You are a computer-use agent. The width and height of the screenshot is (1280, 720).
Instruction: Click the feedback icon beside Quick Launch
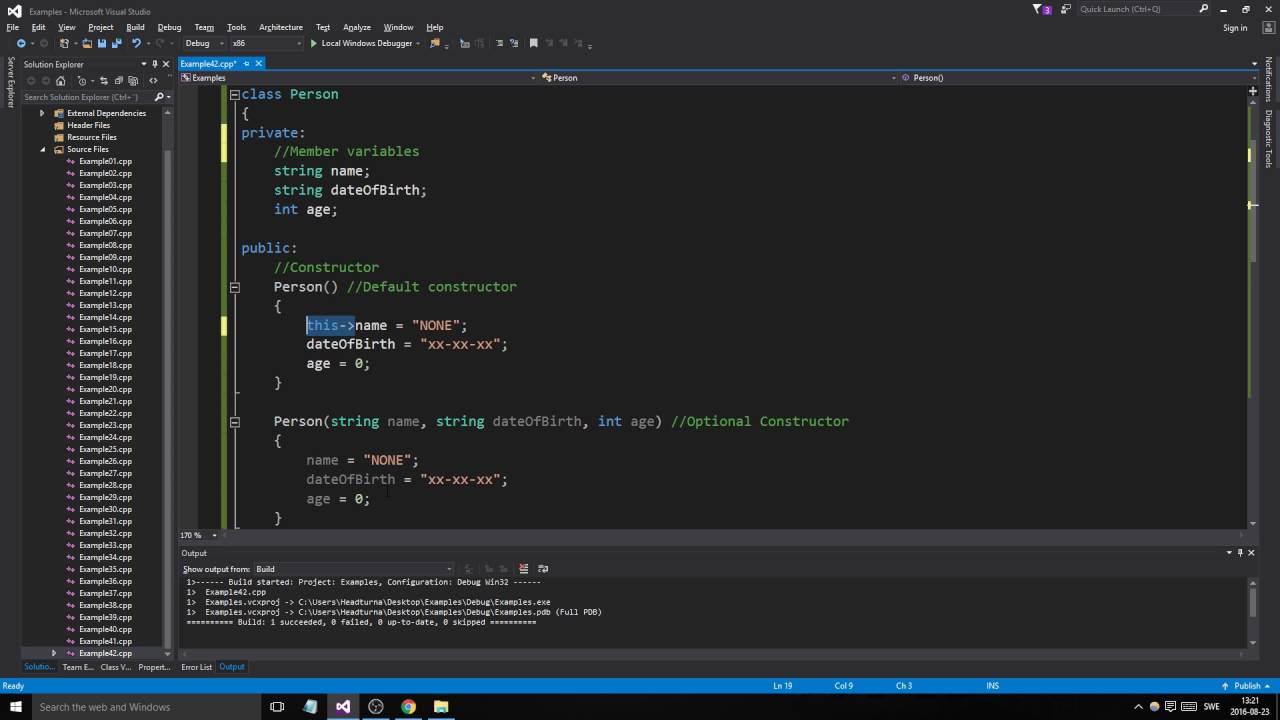[1065, 9]
